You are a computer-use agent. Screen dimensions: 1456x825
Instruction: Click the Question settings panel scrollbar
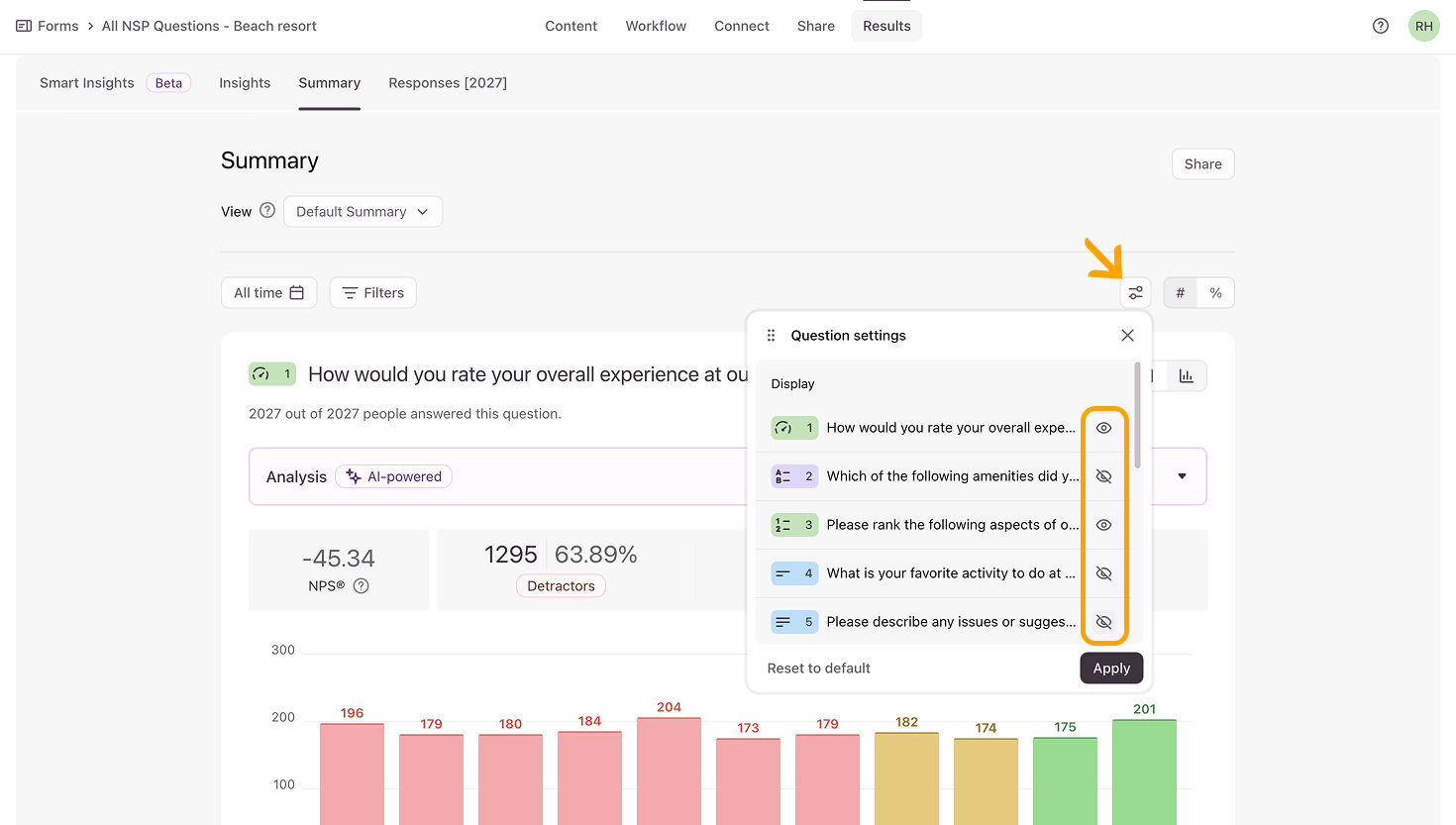click(x=1137, y=416)
